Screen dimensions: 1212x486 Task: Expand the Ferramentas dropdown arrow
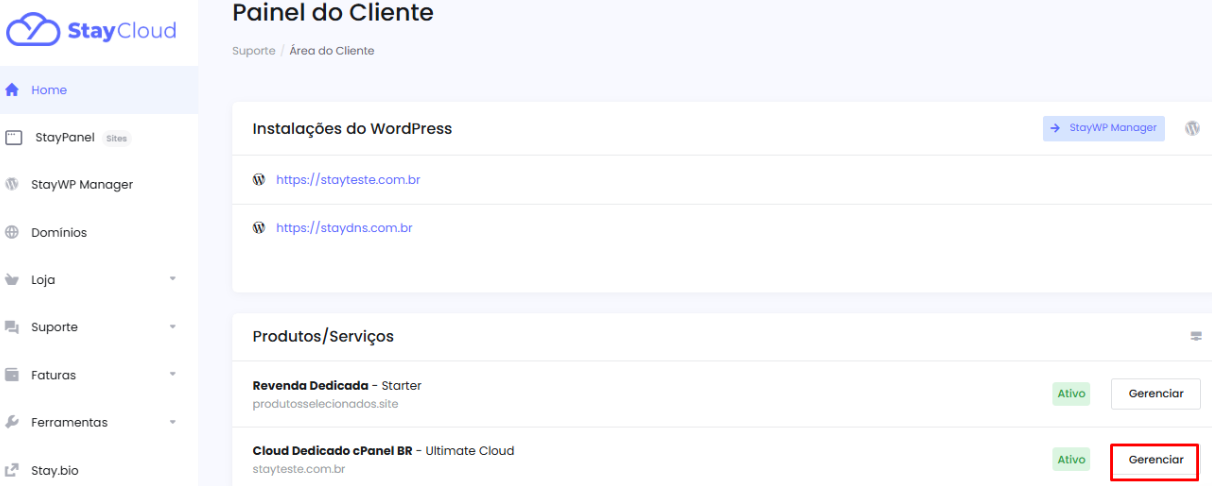pos(172,422)
